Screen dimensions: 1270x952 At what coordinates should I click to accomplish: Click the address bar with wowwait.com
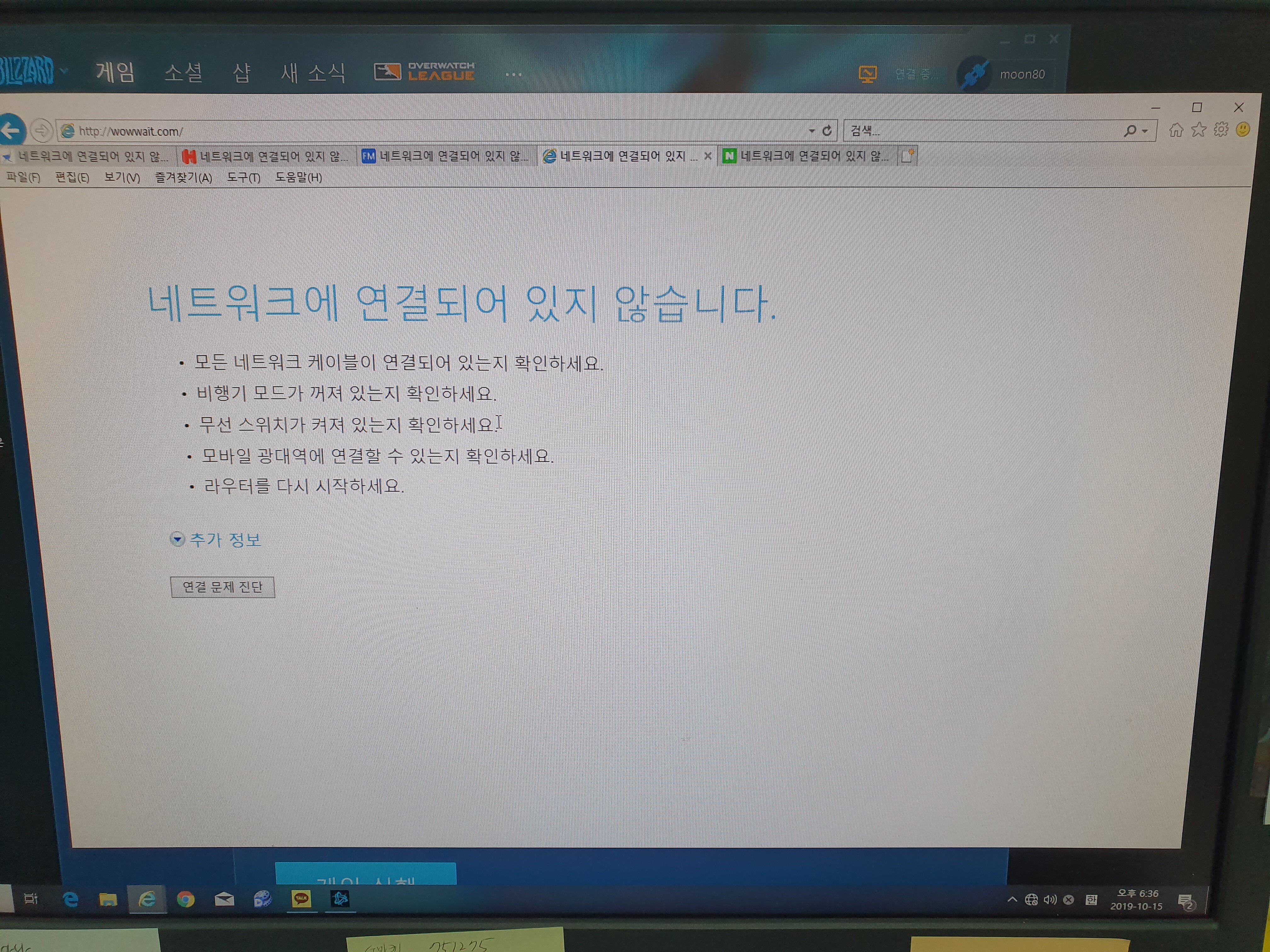click(x=431, y=131)
